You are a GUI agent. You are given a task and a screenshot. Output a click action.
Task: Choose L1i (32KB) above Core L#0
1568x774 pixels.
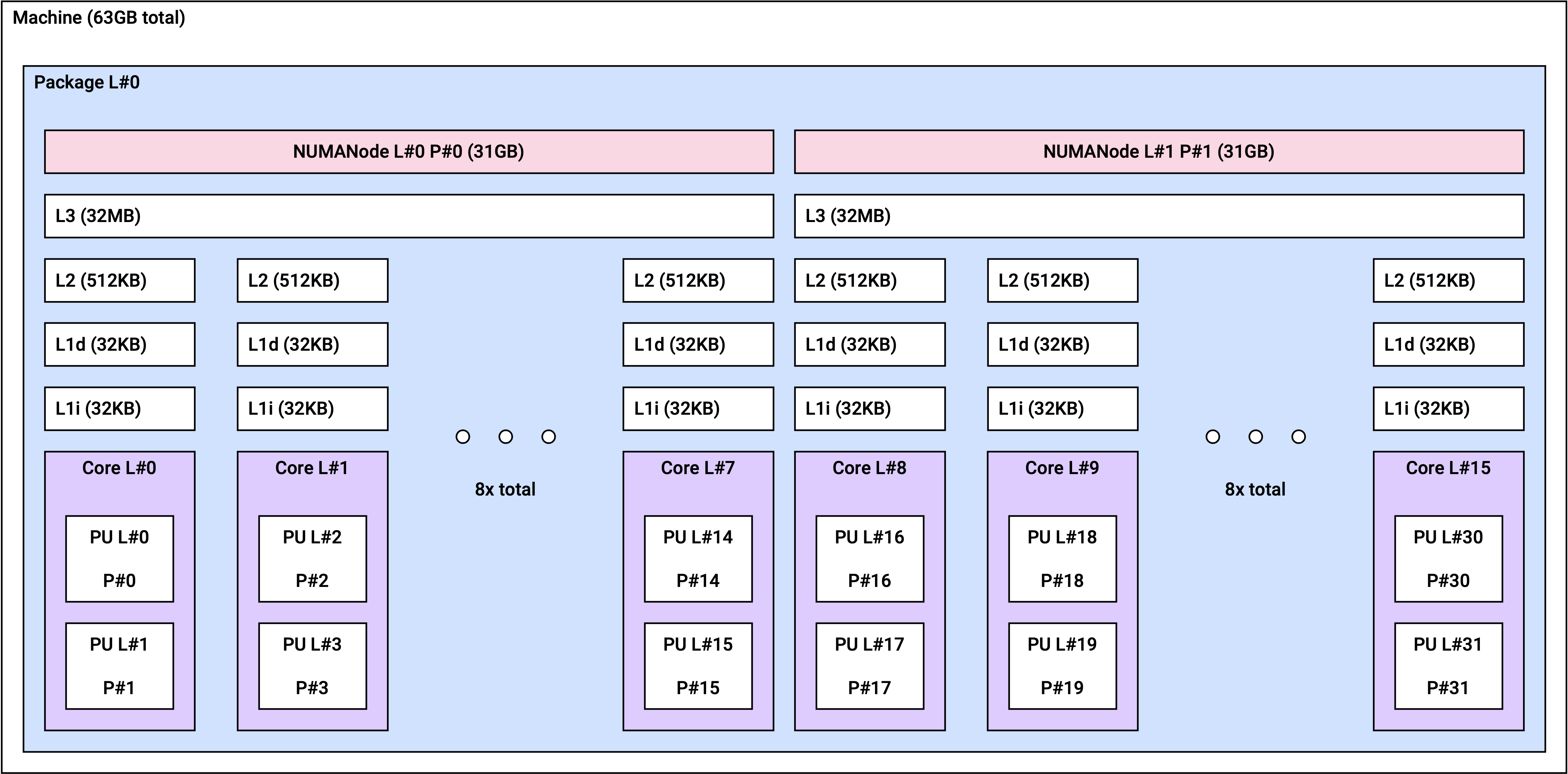[x=119, y=409]
